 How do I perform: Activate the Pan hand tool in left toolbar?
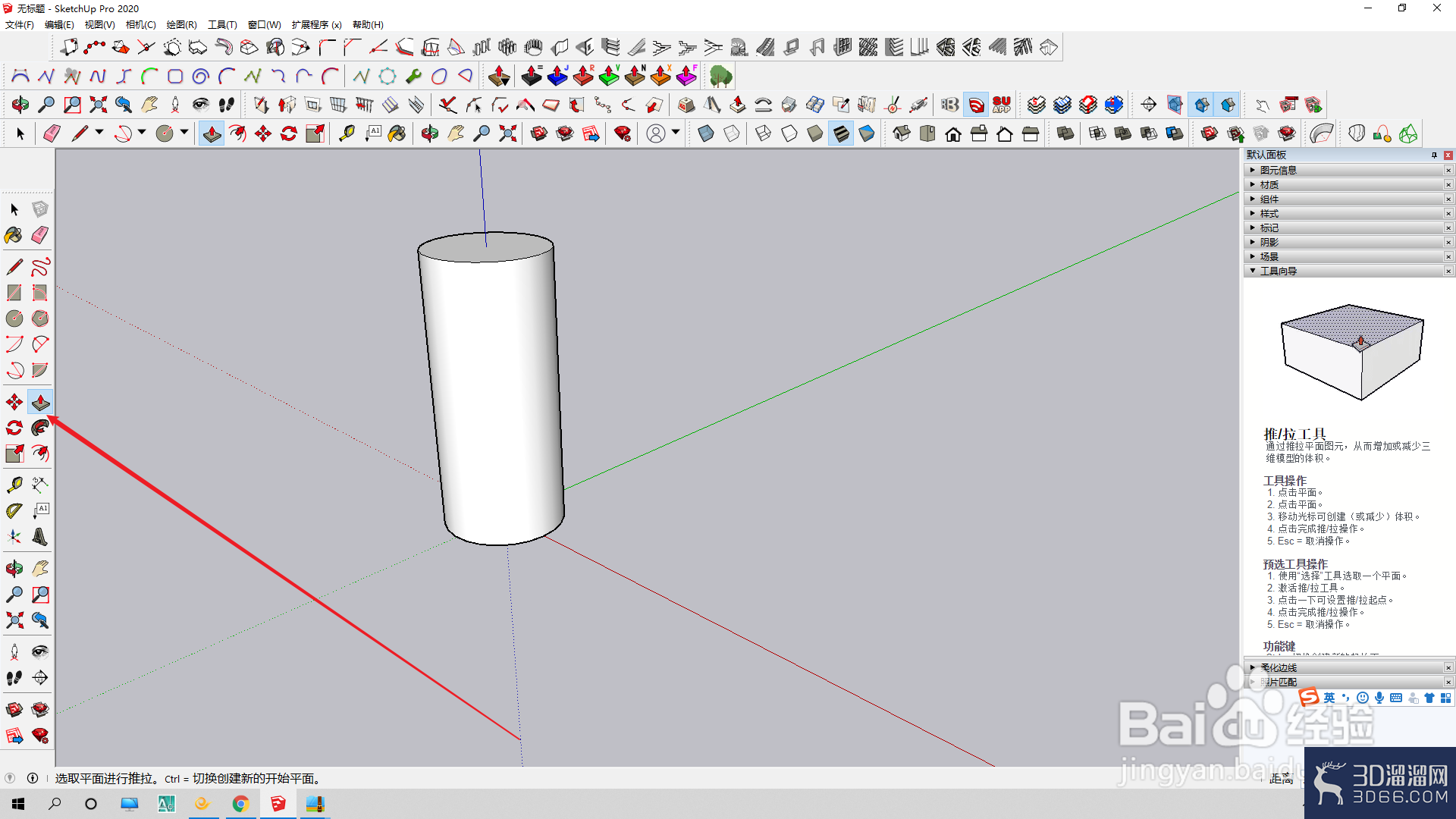click(40, 568)
